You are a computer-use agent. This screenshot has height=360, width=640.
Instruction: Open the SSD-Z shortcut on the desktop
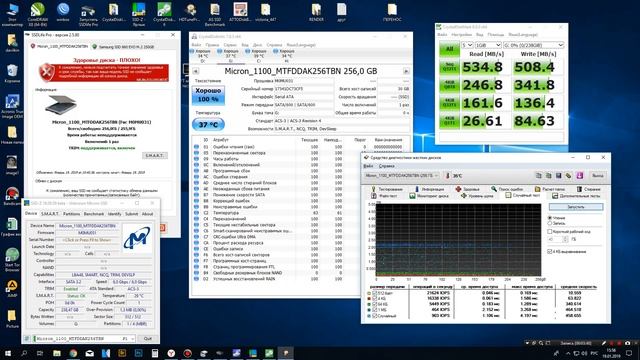click(x=139, y=13)
